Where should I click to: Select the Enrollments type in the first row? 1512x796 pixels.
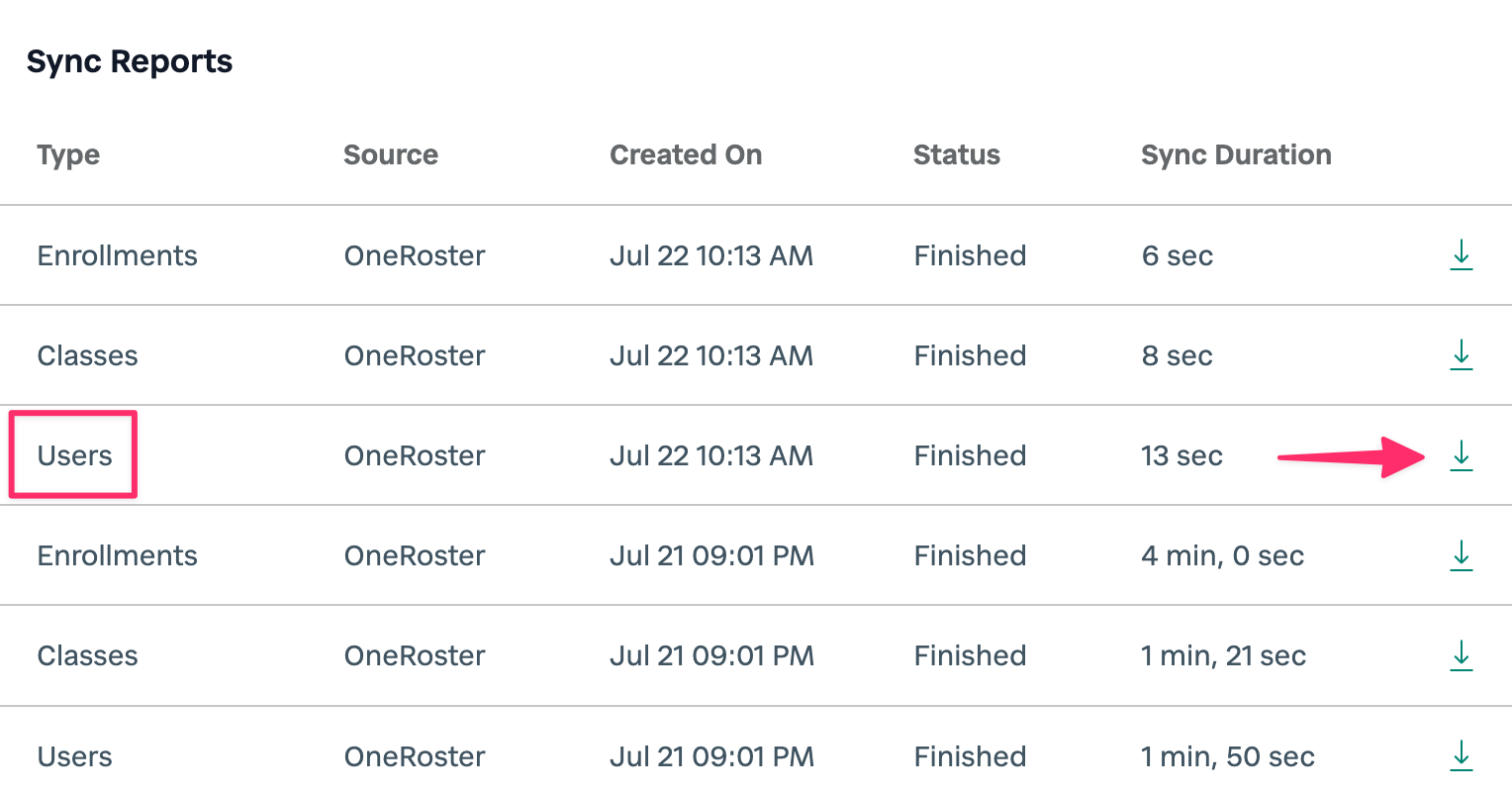click(x=117, y=255)
